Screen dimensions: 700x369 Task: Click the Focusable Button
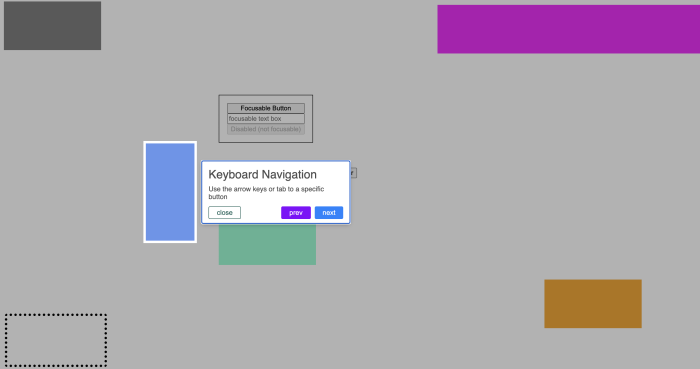(266, 108)
